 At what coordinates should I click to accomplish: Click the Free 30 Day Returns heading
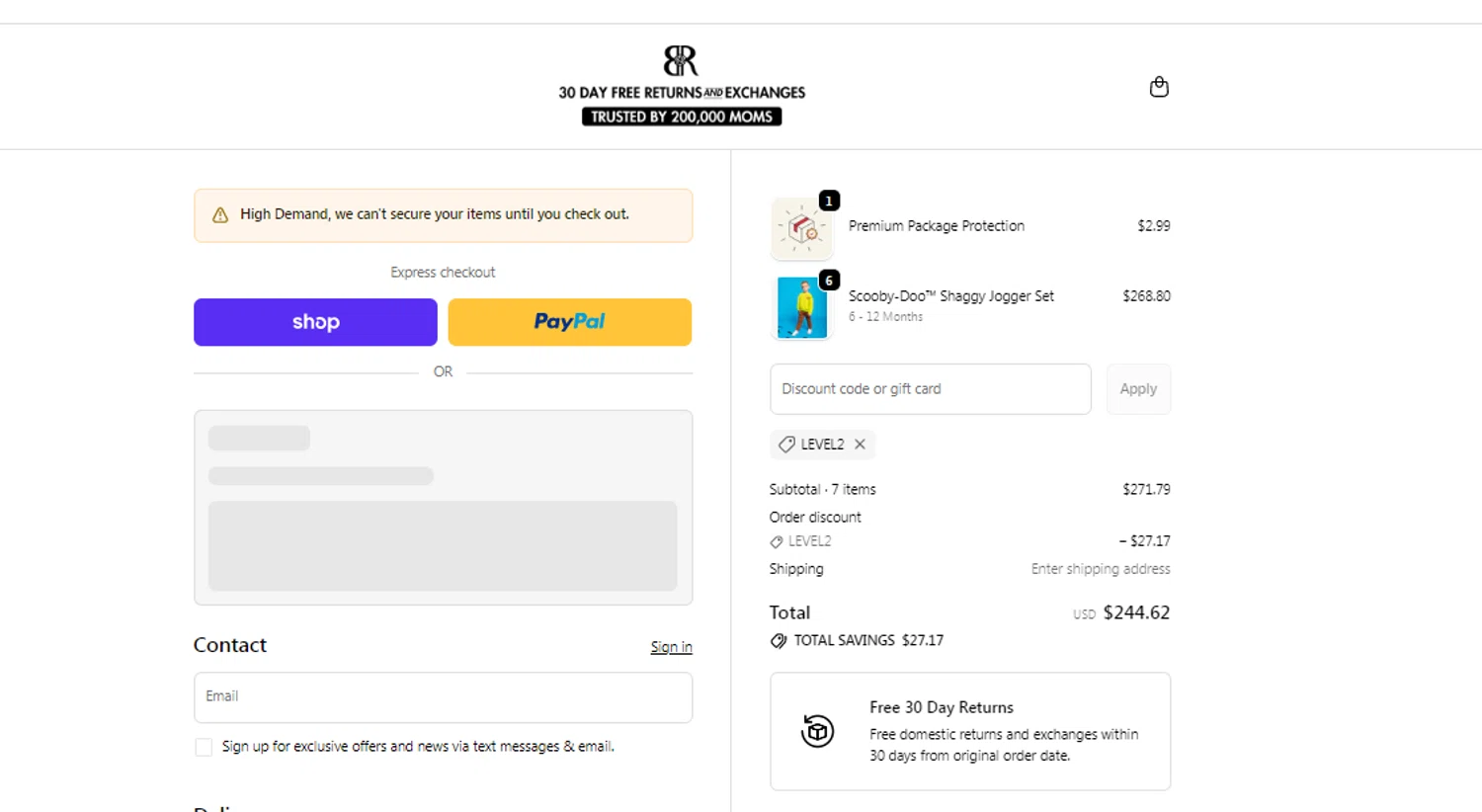coord(942,707)
